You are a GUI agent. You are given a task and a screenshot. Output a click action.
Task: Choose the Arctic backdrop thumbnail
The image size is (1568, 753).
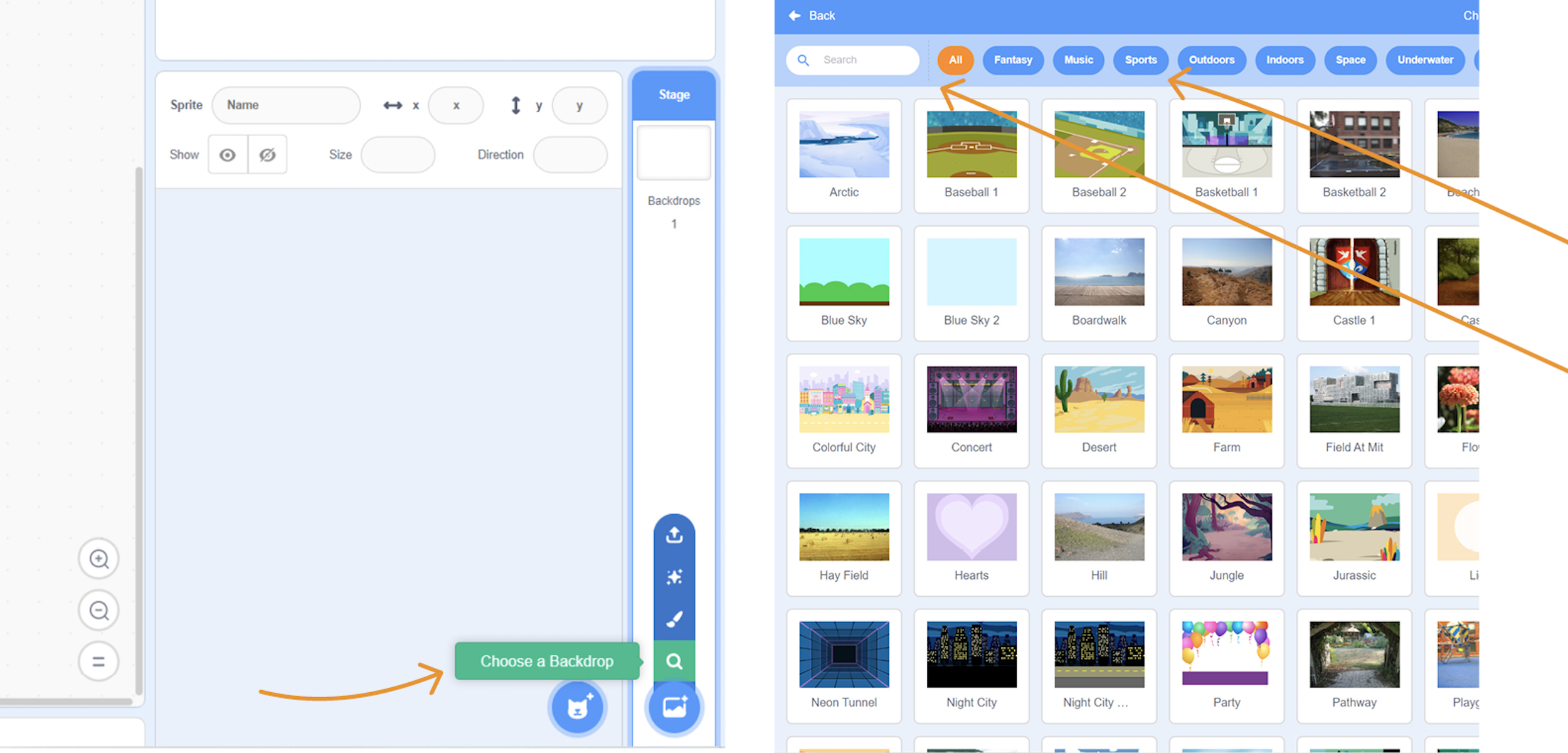pyautogui.click(x=844, y=145)
